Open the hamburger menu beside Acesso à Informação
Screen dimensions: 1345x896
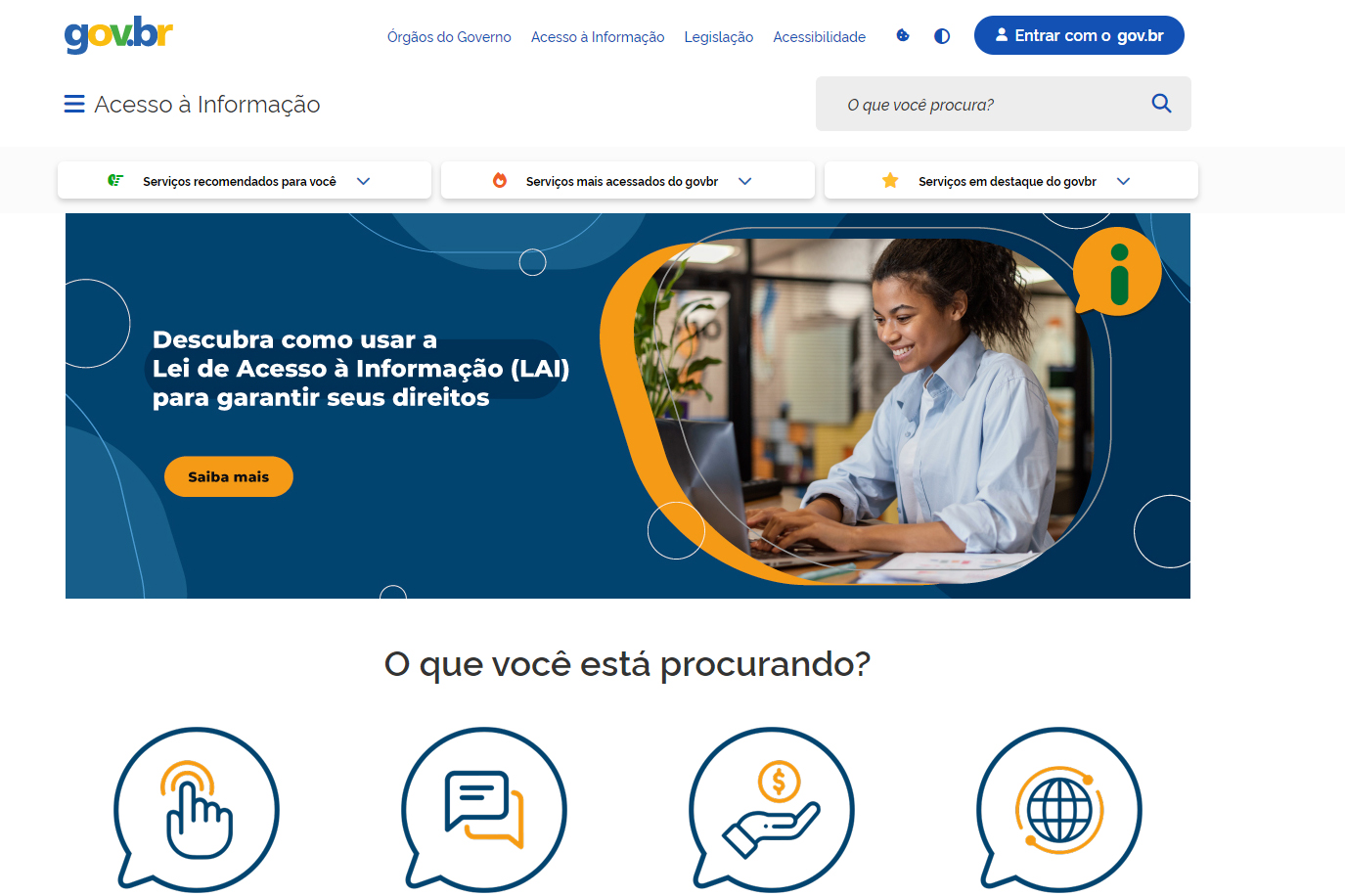(x=74, y=104)
